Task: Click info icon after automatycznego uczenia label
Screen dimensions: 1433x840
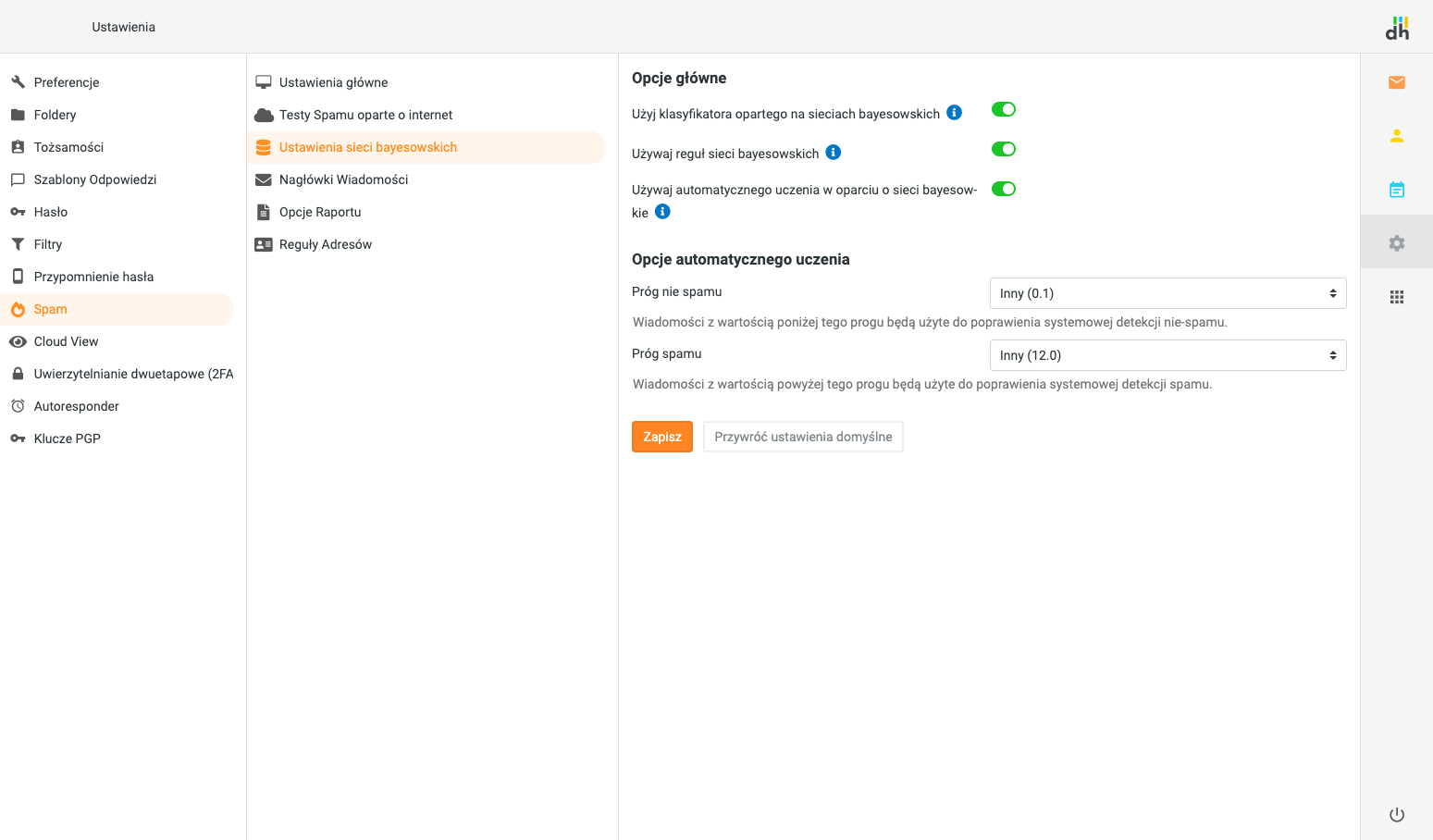Action: tap(662, 212)
